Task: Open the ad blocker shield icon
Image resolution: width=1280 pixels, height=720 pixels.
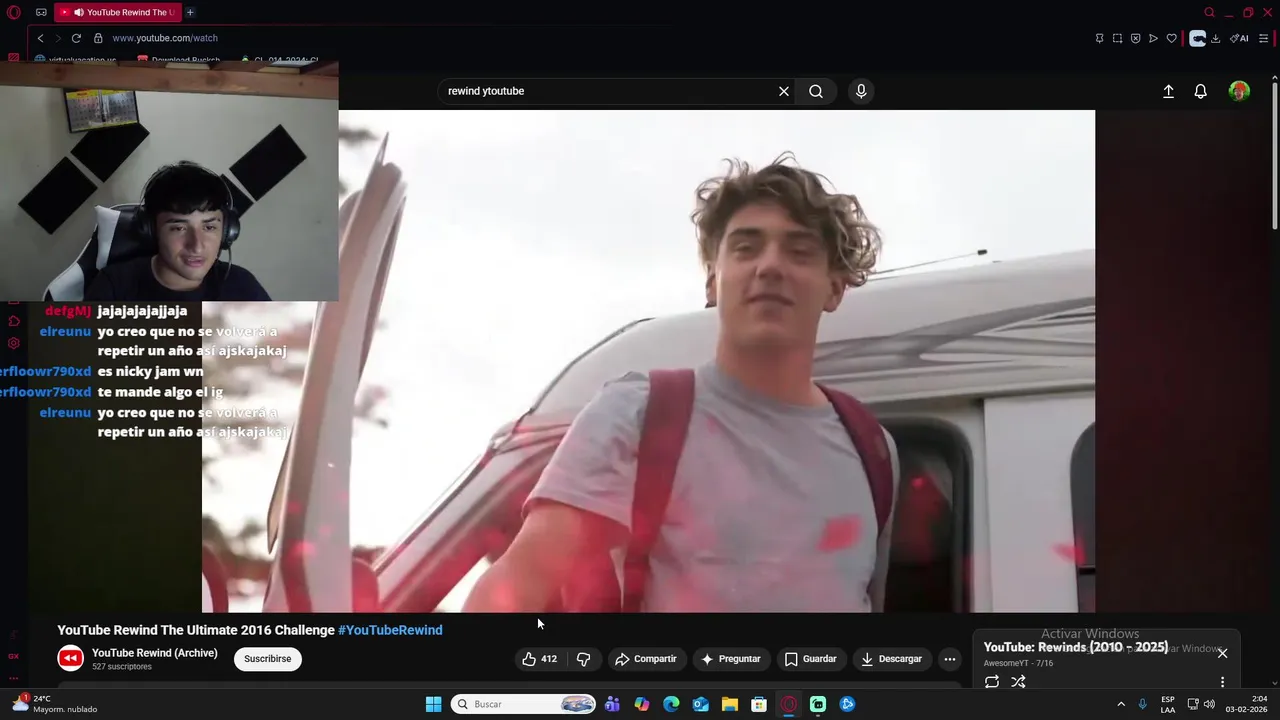Action: pyautogui.click(x=1135, y=38)
